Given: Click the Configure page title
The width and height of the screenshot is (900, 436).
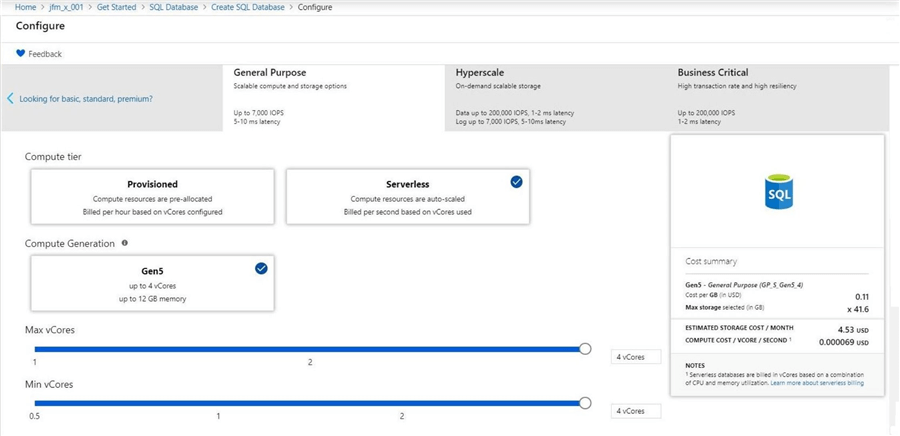Looking at the screenshot, I should point(40,26).
